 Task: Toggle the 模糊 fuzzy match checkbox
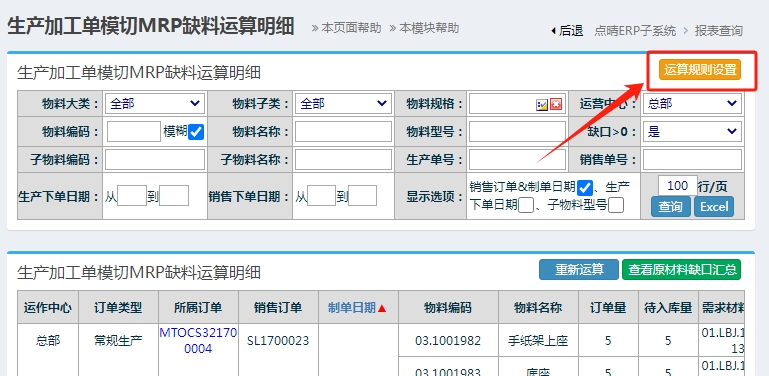point(196,132)
